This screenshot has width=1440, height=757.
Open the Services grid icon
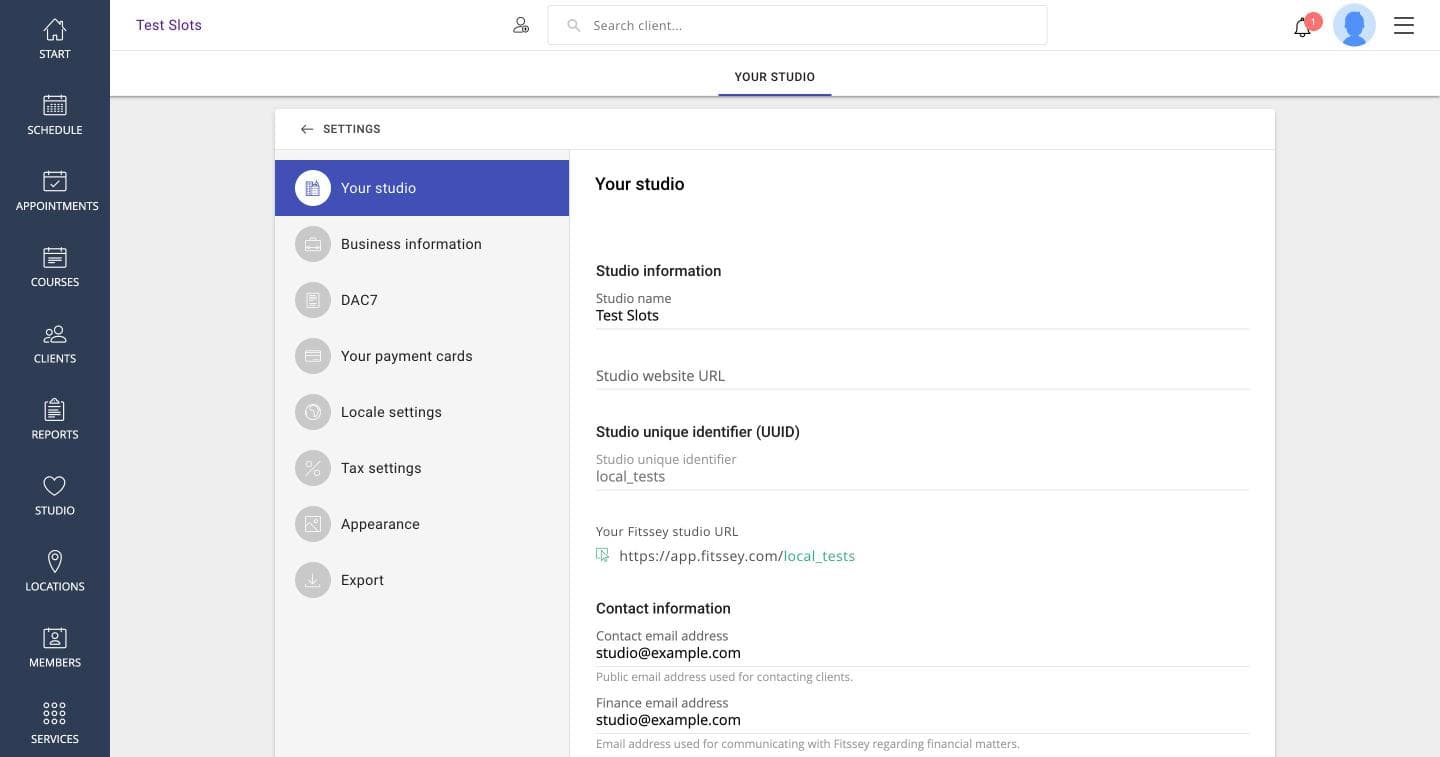point(55,714)
